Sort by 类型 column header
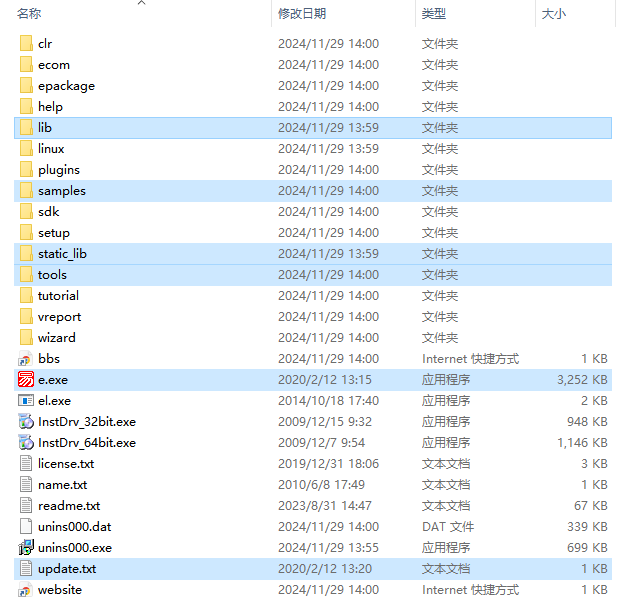The width and height of the screenshot is (617, 604). coord(433,14)
